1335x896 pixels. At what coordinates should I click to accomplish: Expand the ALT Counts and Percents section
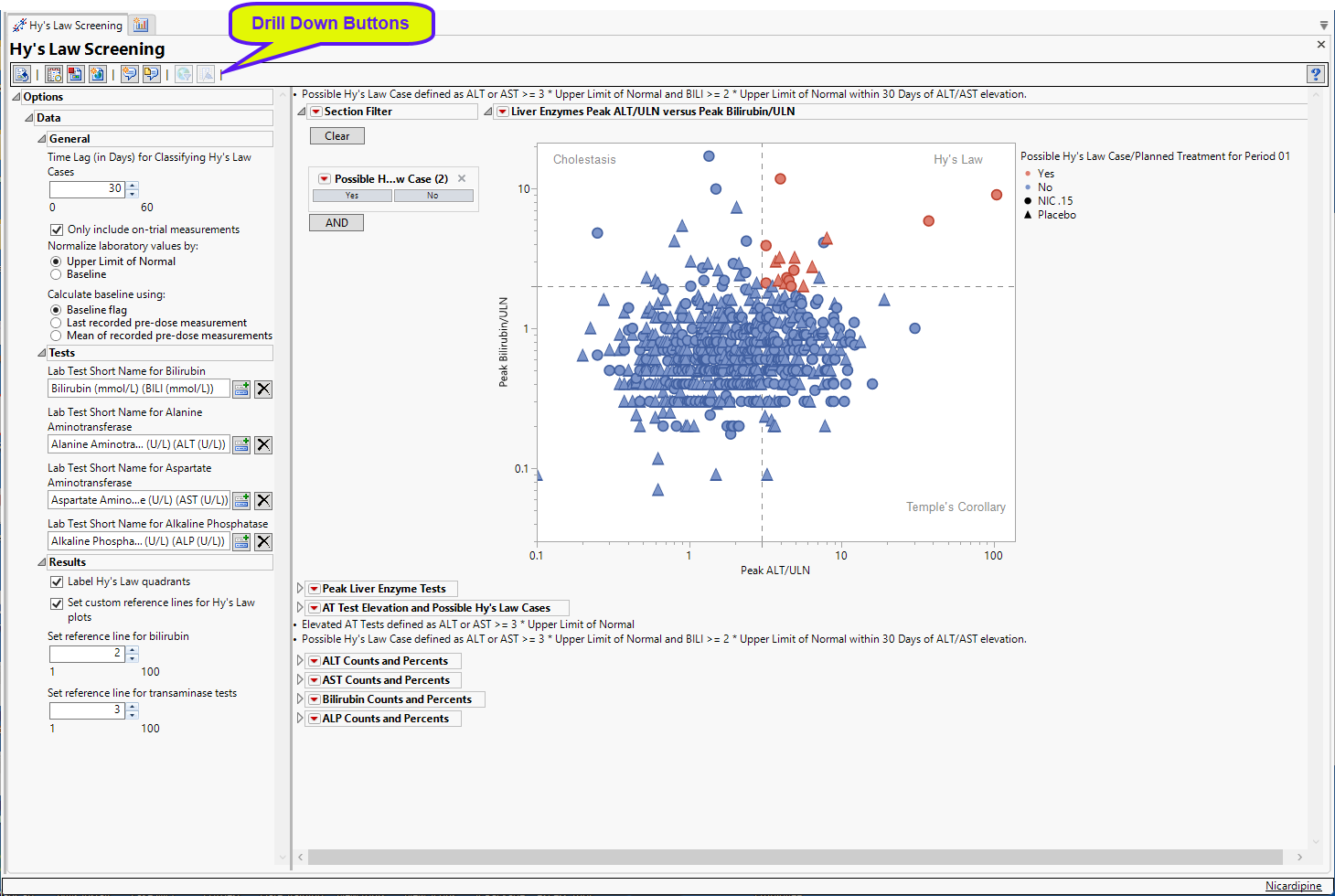(x=300, y=661)
